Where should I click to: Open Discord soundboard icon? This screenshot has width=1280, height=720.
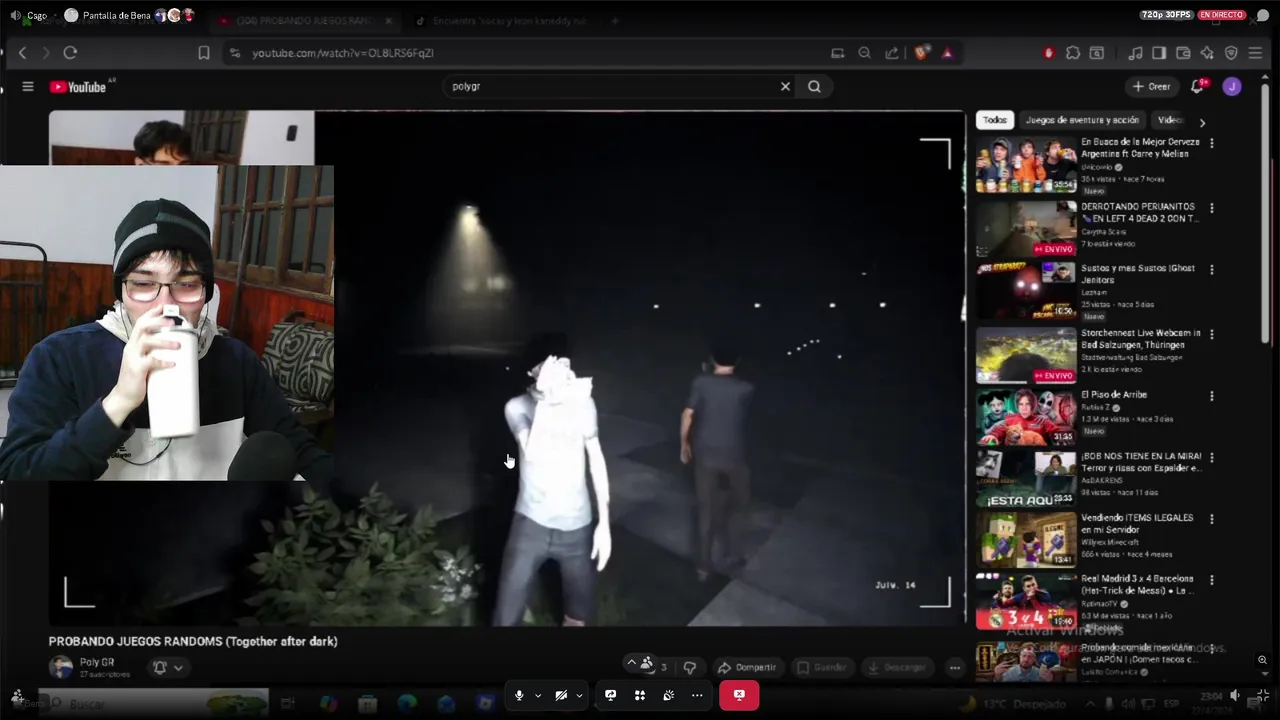click(x=669, y=695)
